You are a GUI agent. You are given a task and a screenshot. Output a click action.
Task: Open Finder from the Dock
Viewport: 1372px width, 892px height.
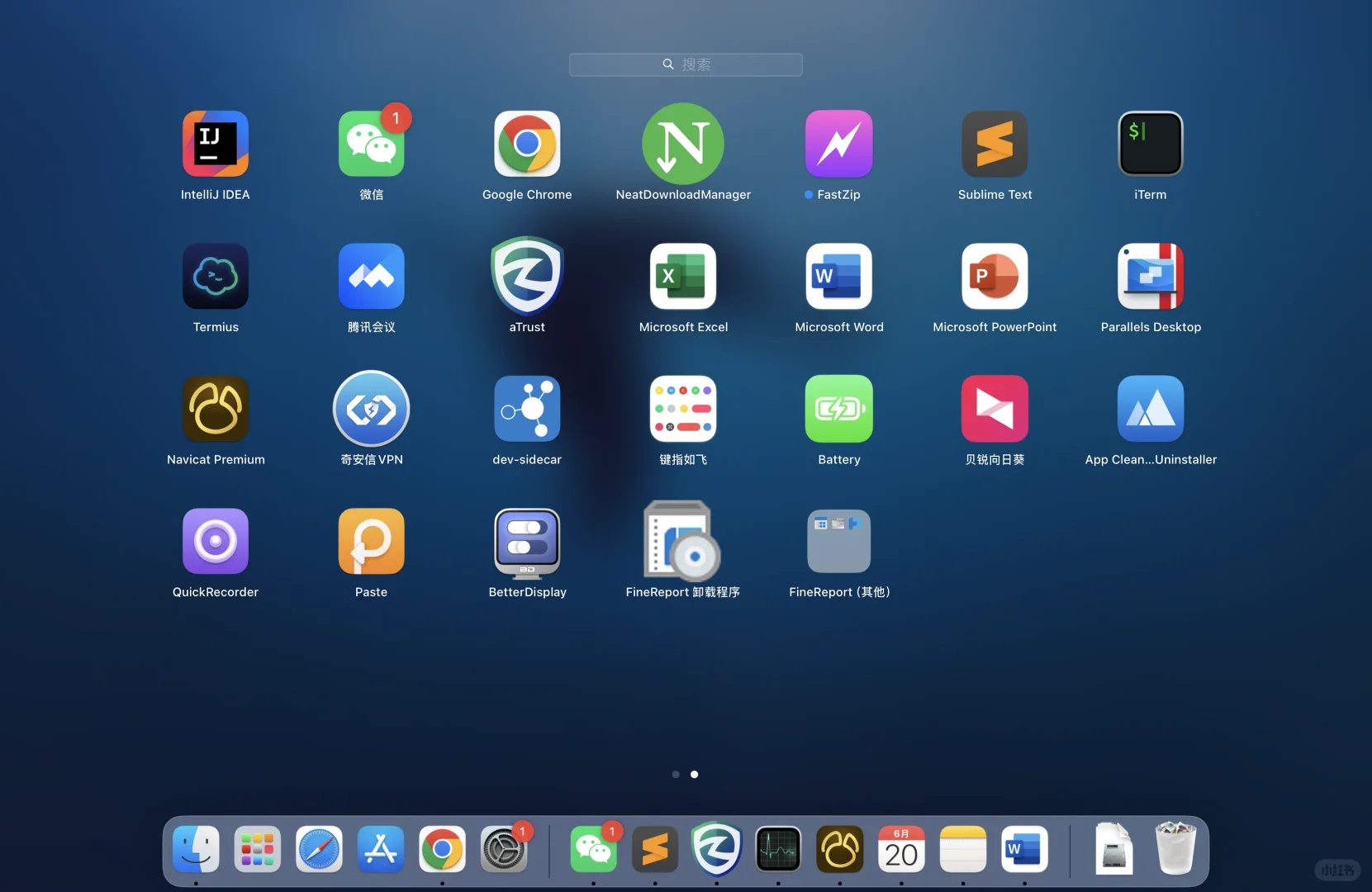click(x=196, y=849)
